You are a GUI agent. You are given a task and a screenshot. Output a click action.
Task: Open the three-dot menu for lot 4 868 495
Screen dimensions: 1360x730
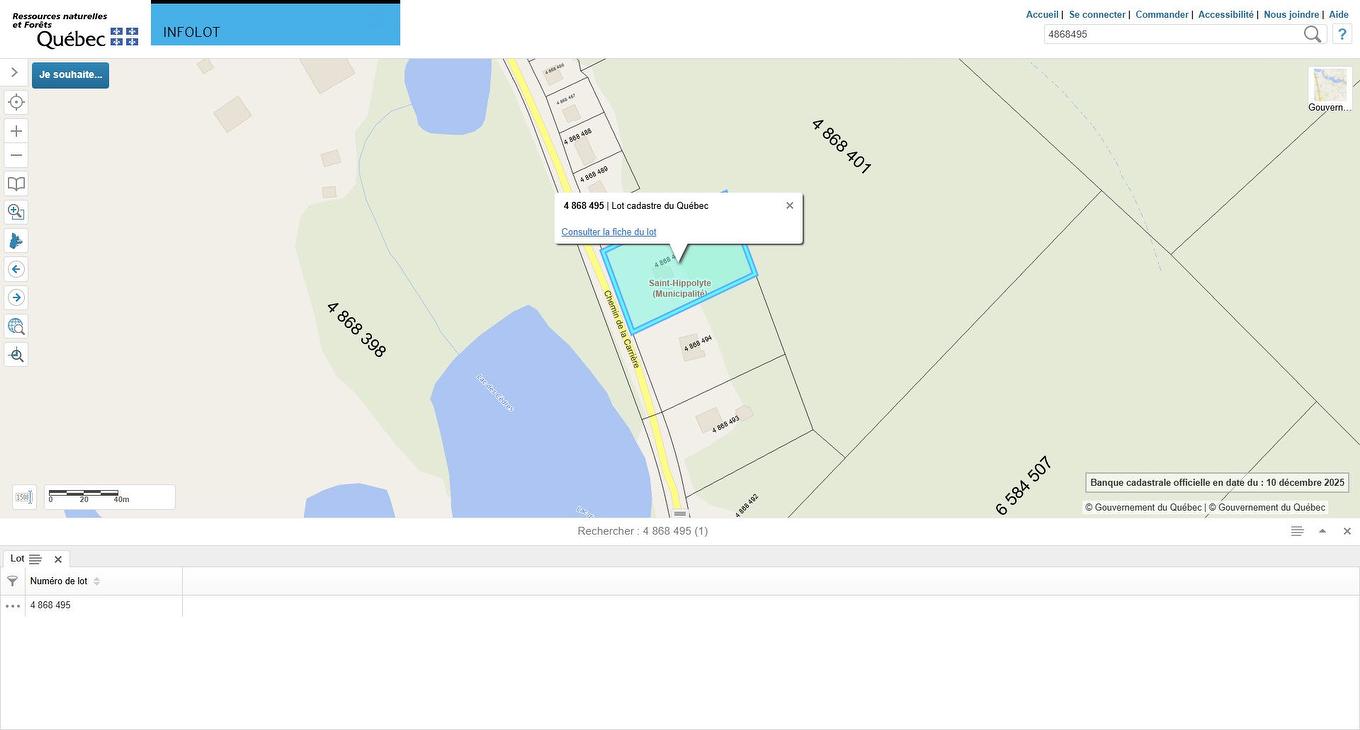(13, 606)
